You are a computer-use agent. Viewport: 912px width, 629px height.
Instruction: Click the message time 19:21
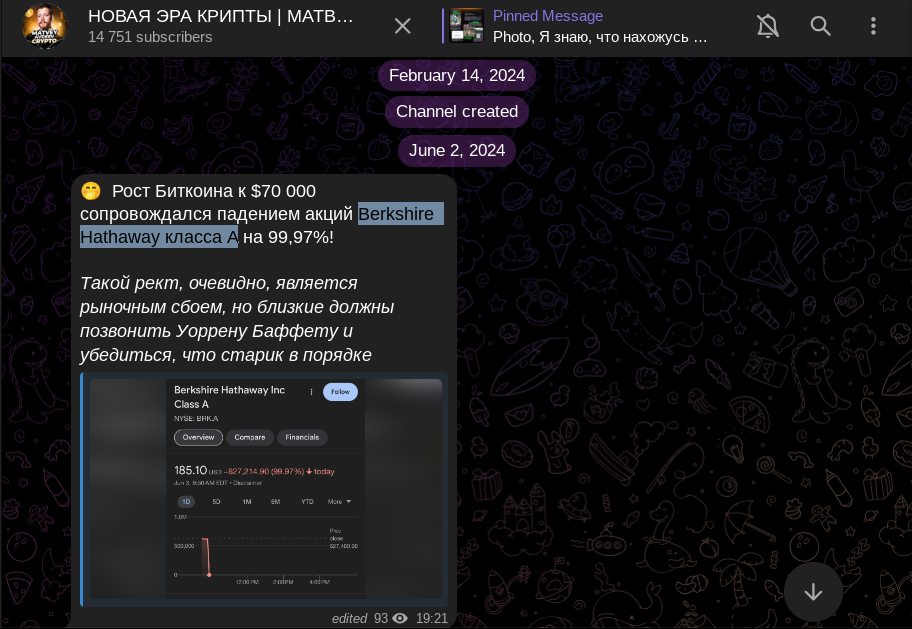pyautogui.click(x=432, y=619)
